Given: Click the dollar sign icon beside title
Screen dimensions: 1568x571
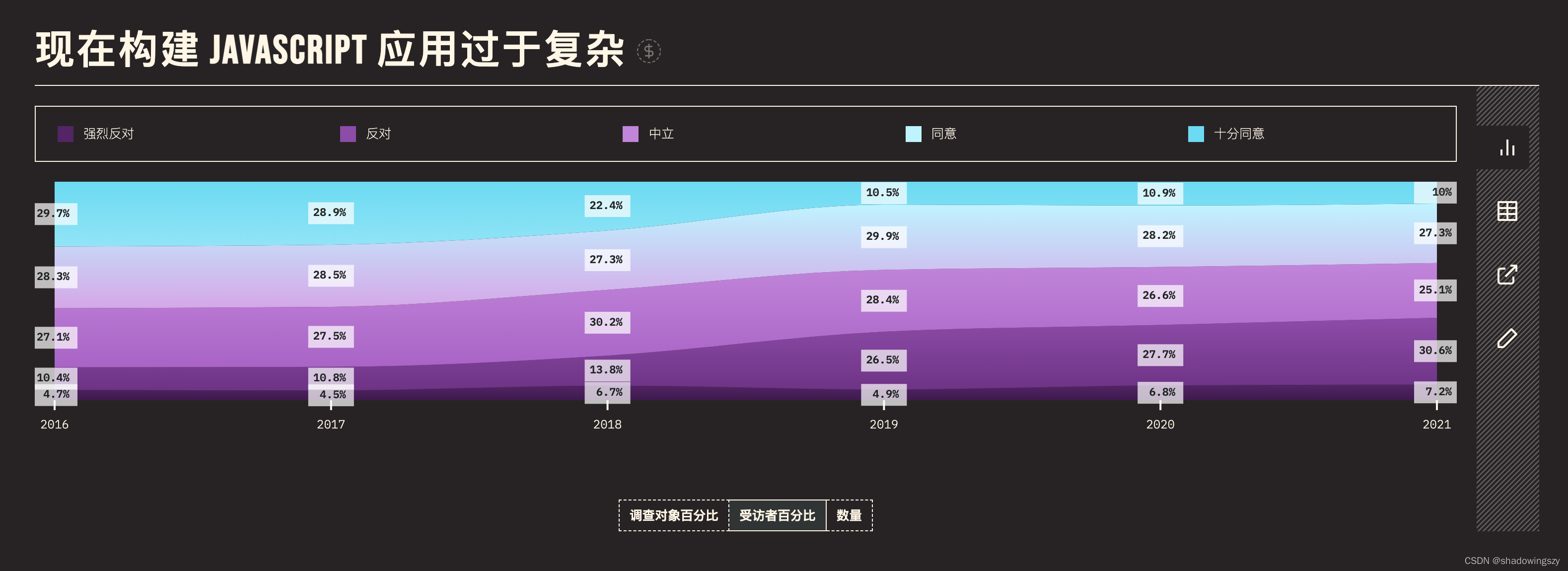Looking at the screenshot, I should coord(648,51).
